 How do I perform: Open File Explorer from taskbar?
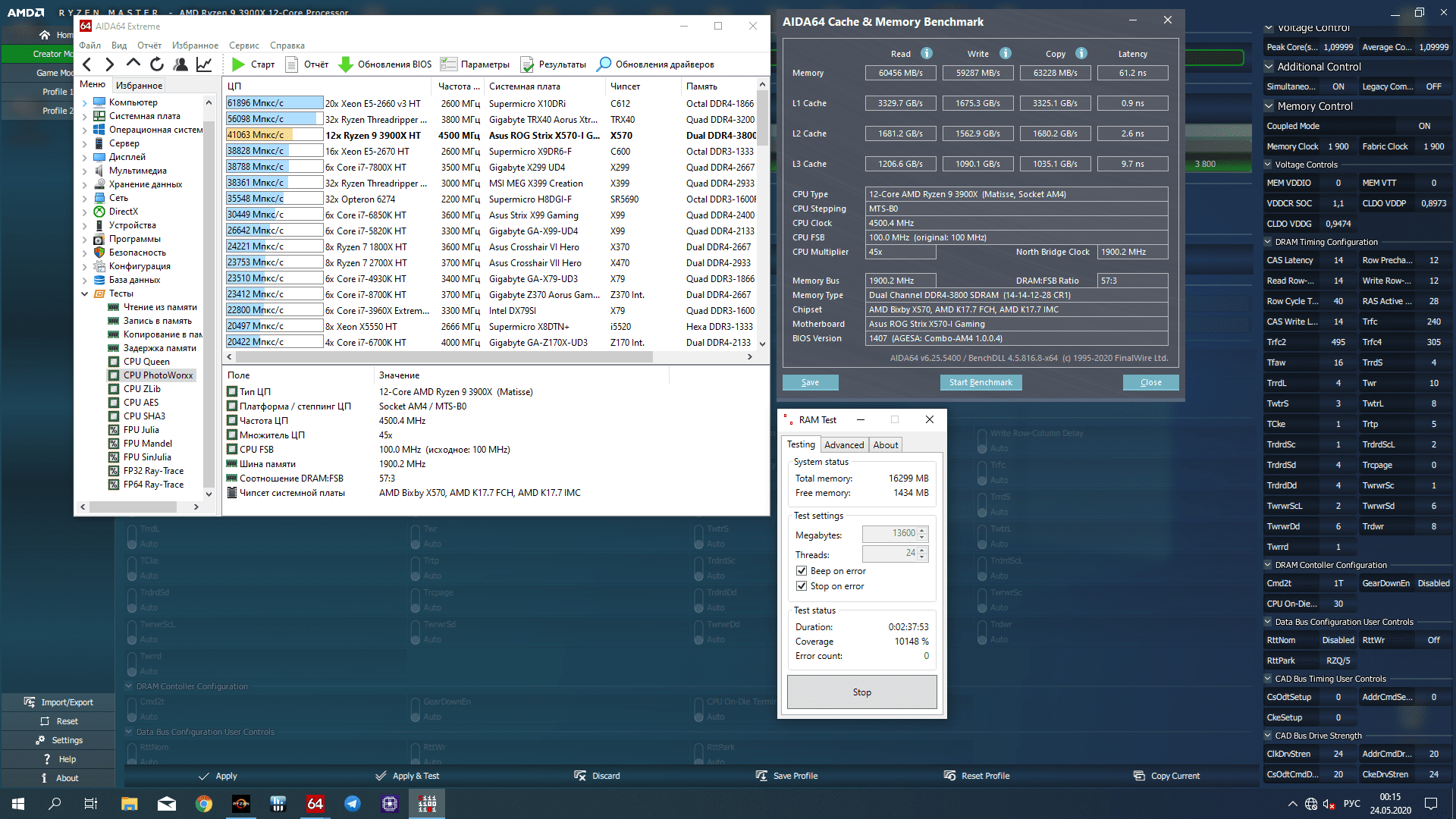pos(129,804)
